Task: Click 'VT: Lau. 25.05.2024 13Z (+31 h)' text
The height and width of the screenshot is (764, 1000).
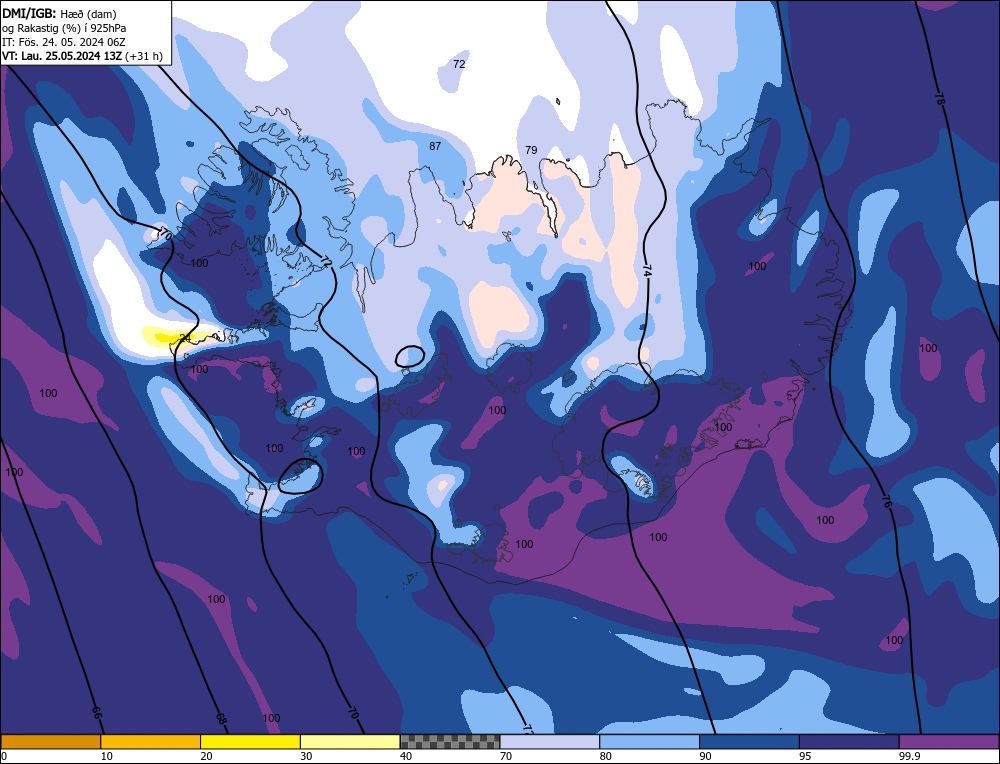Action: [82, 56]
